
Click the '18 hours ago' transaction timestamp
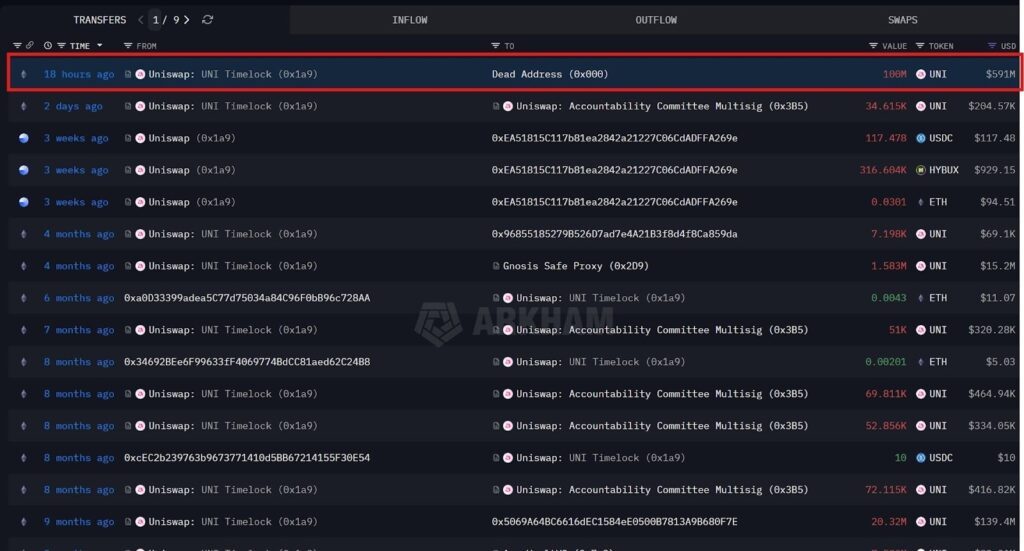pos(79,74)
